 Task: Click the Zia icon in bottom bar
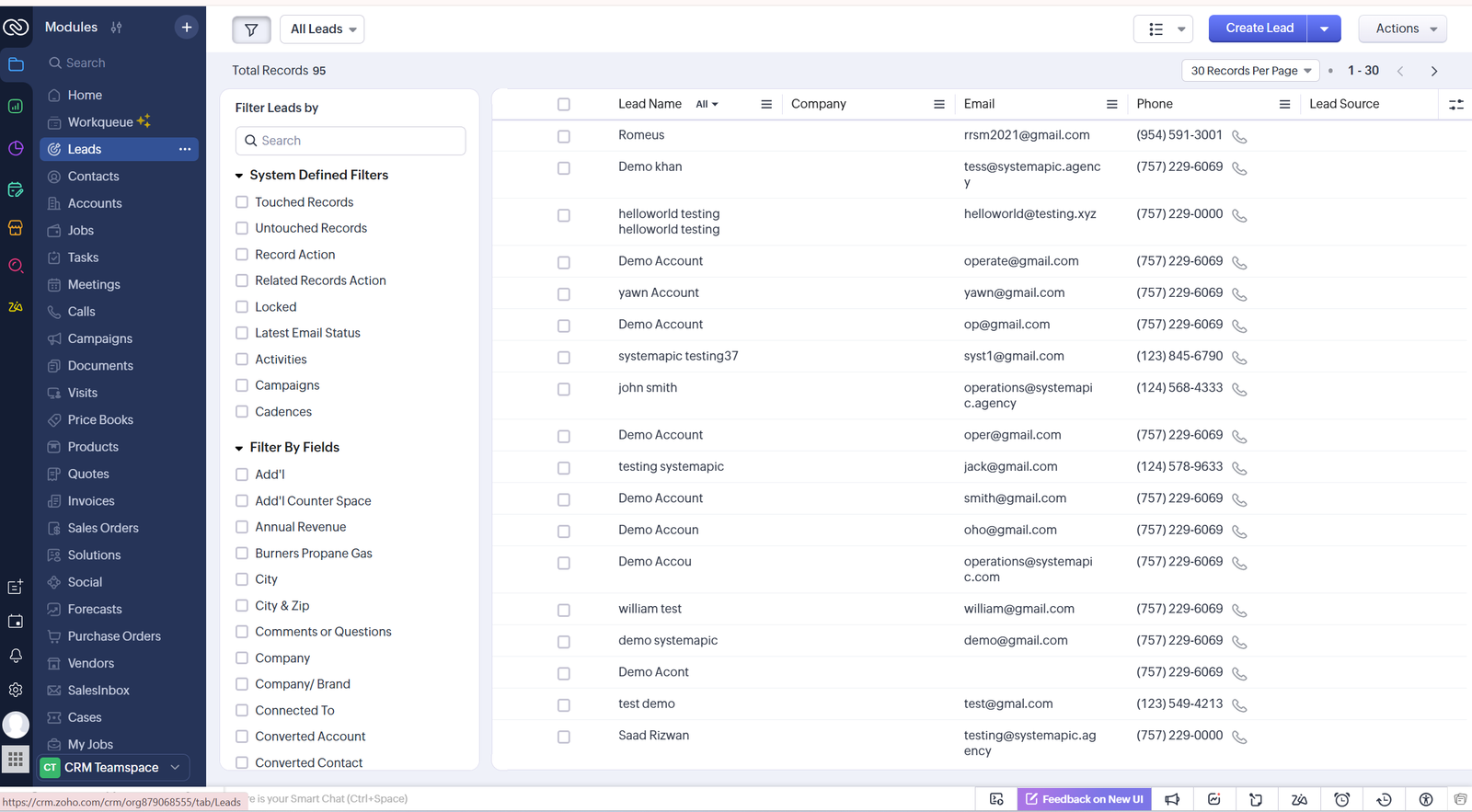[1299, 799]
